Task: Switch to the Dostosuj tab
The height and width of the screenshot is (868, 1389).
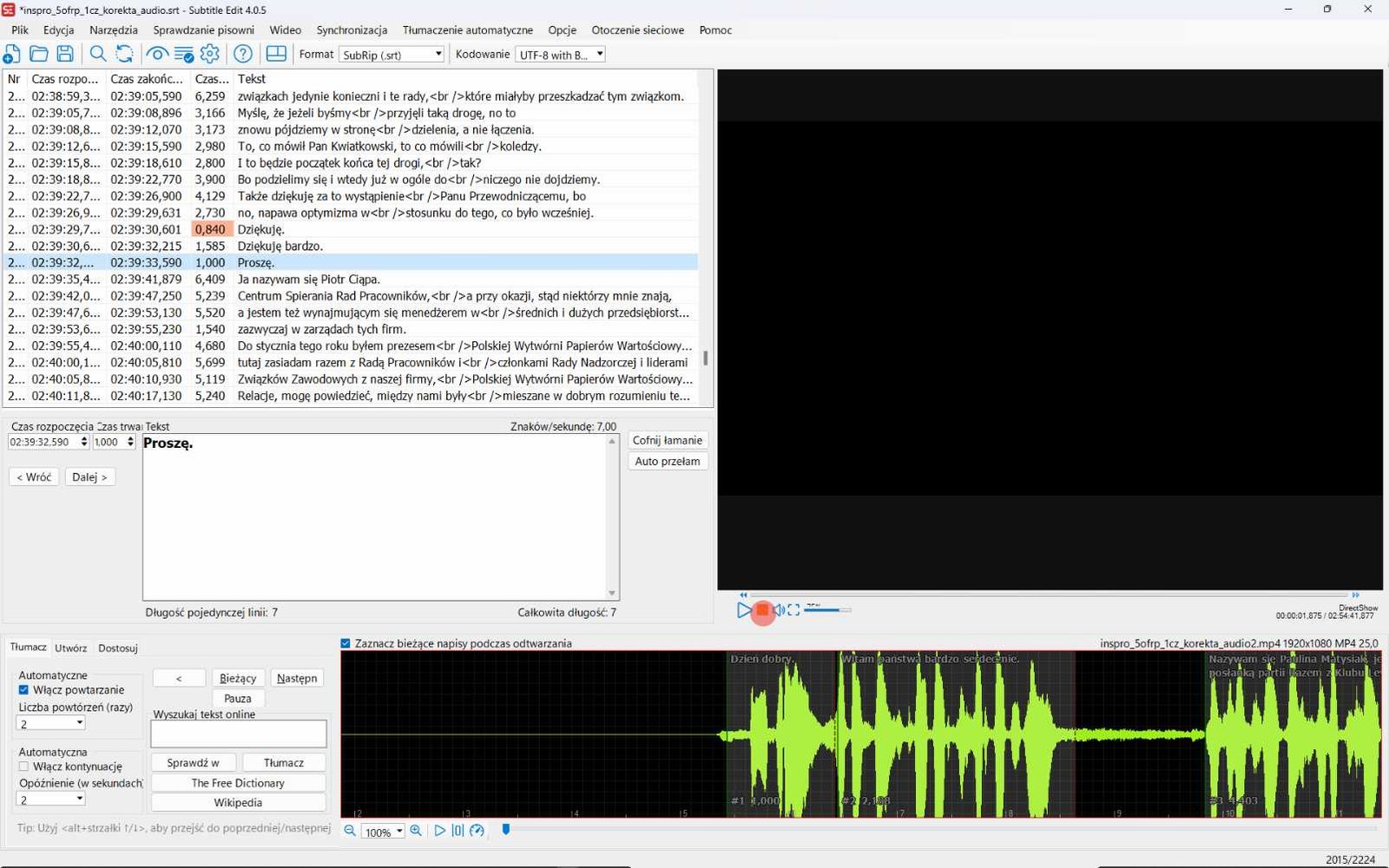Action: [x=118, y=648]
